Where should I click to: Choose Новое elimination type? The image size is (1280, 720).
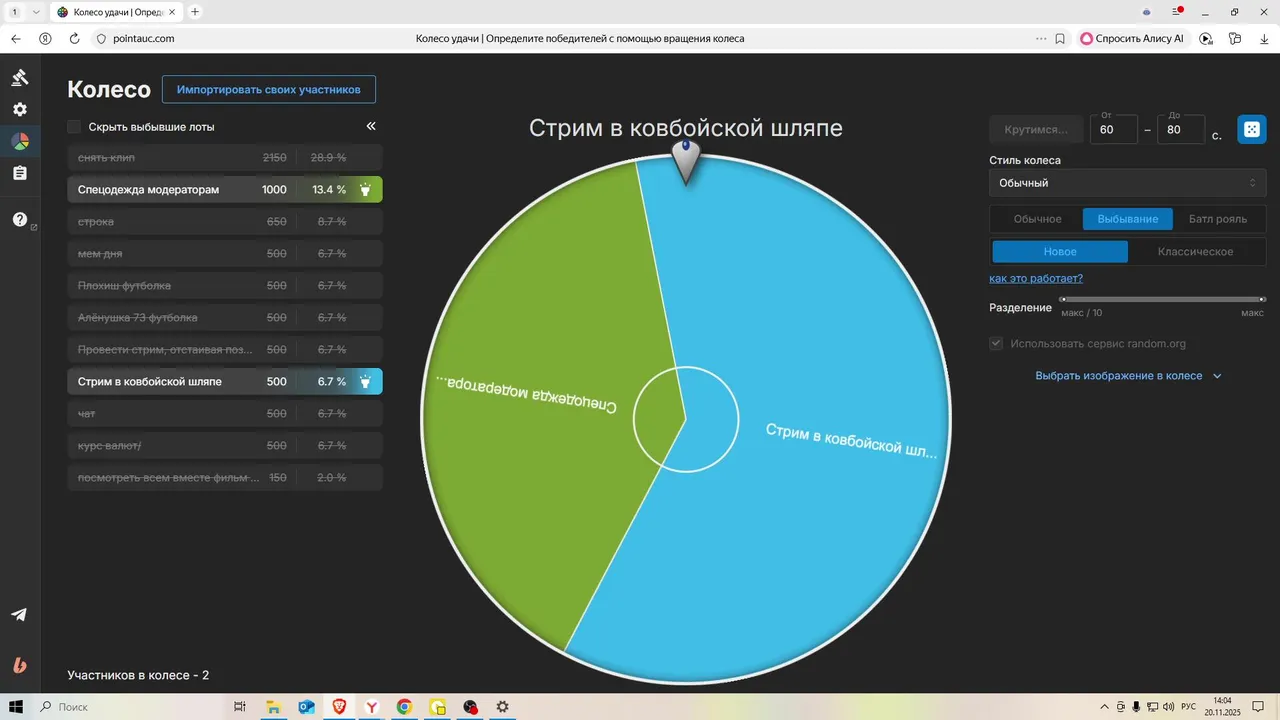[x=1060, y=252]
